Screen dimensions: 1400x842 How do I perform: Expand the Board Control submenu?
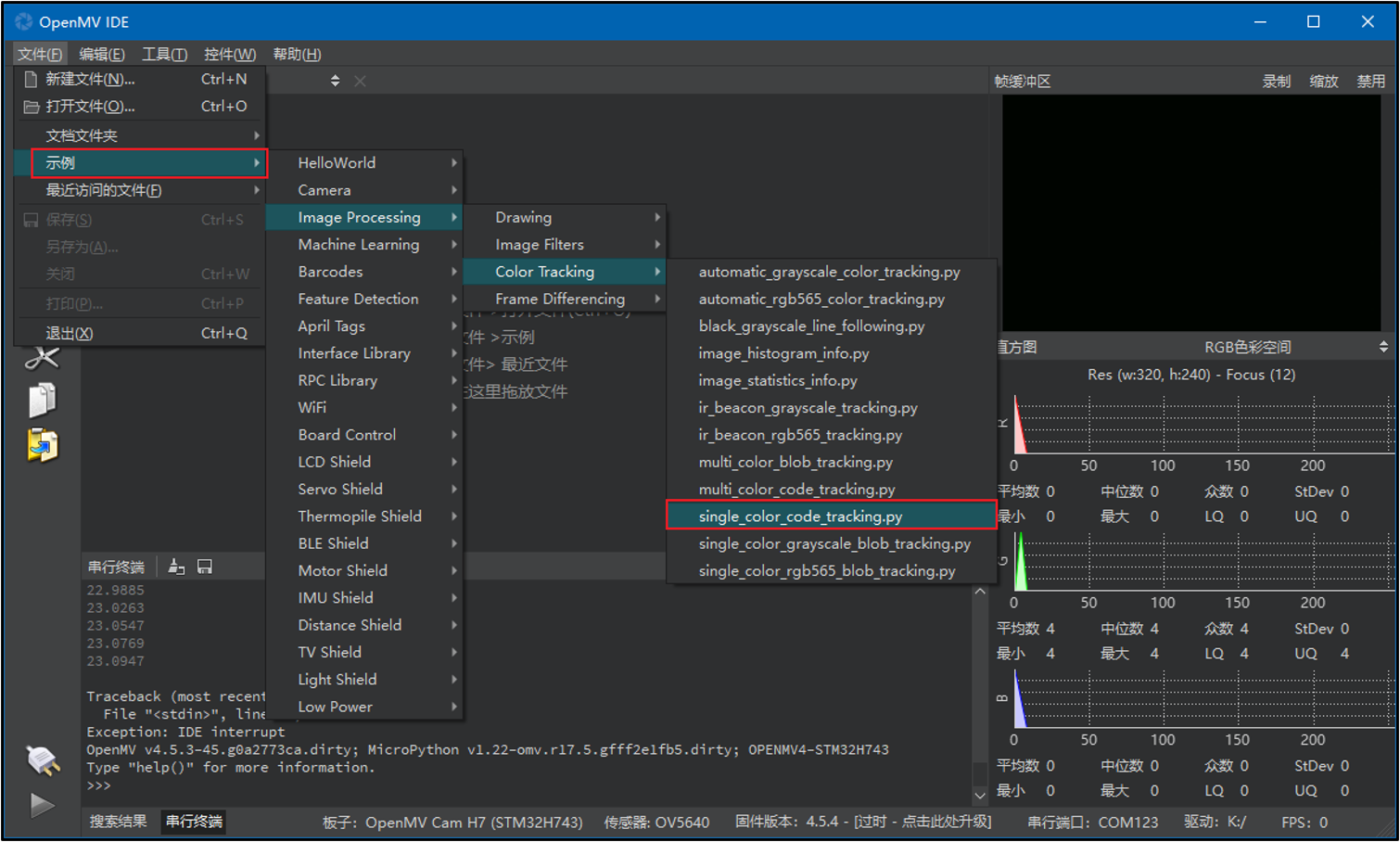(x=364, y=435)
